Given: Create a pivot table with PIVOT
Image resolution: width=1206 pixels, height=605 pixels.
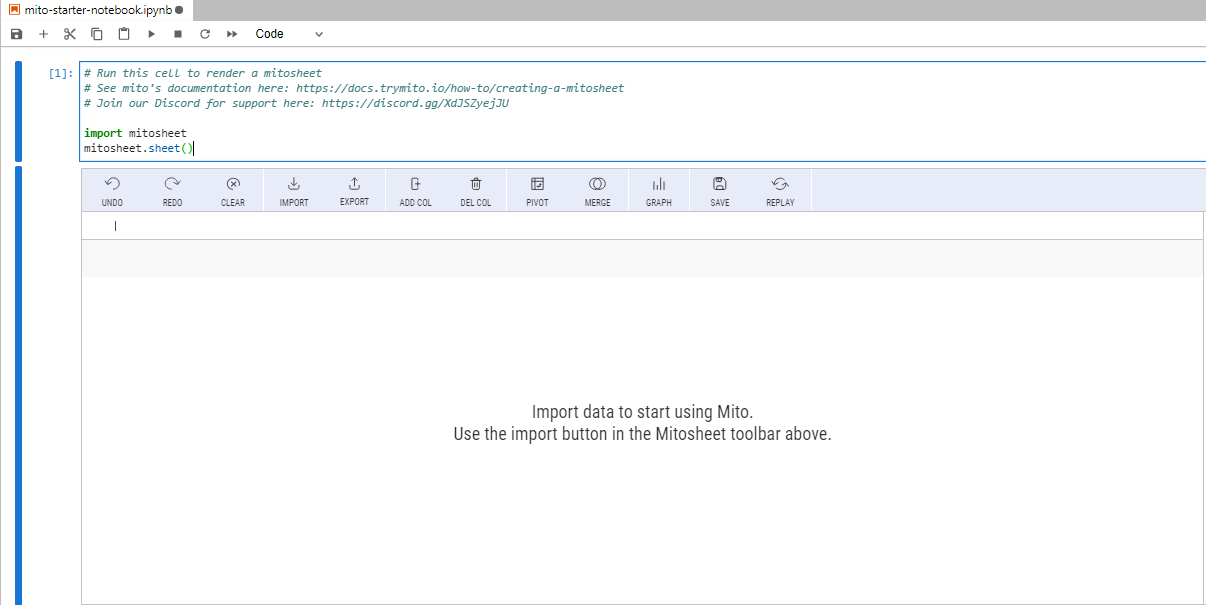Looking at the screenshot, I should [x=537, y=191].
